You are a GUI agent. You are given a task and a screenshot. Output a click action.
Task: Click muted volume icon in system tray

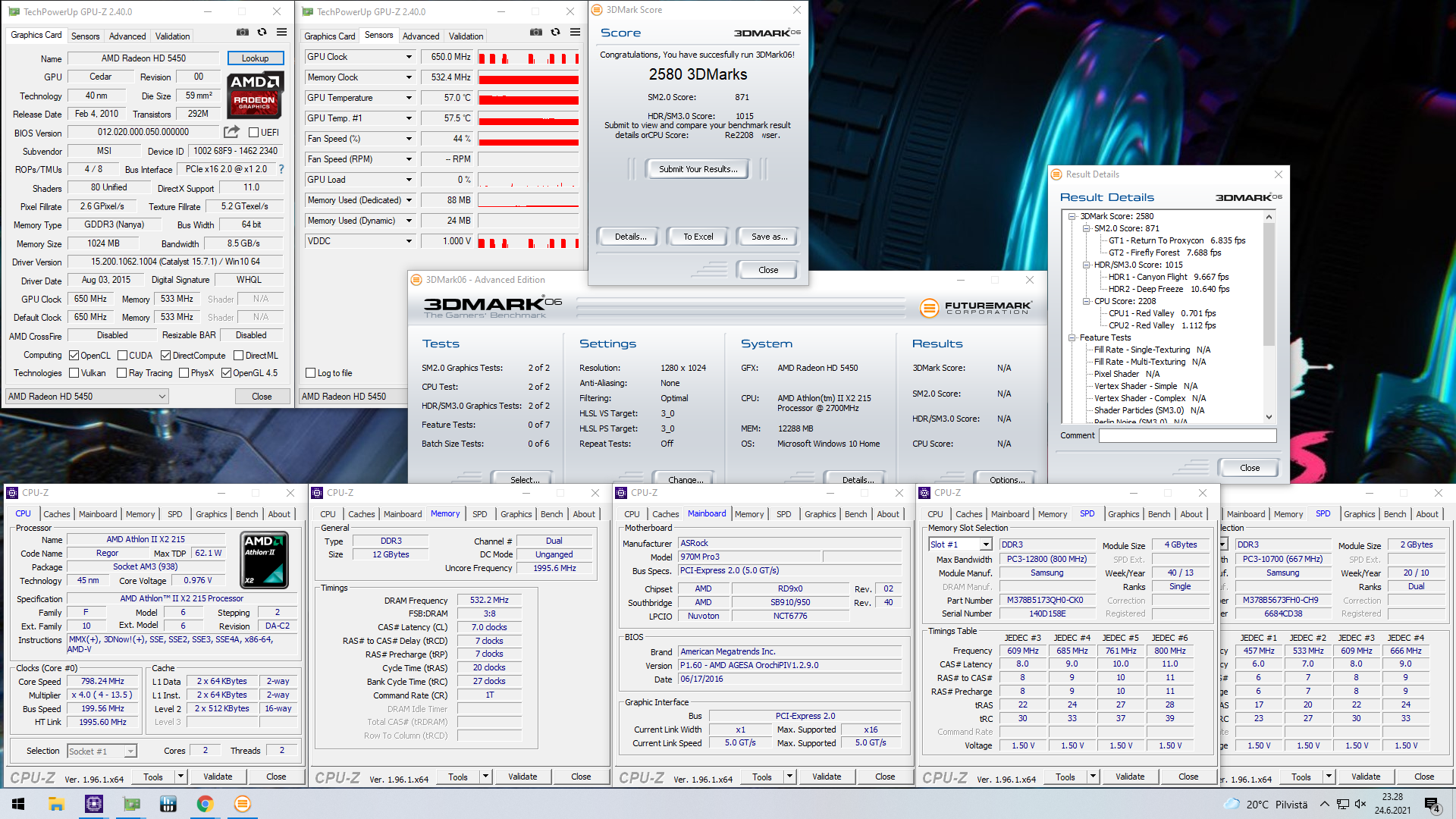1360,804
